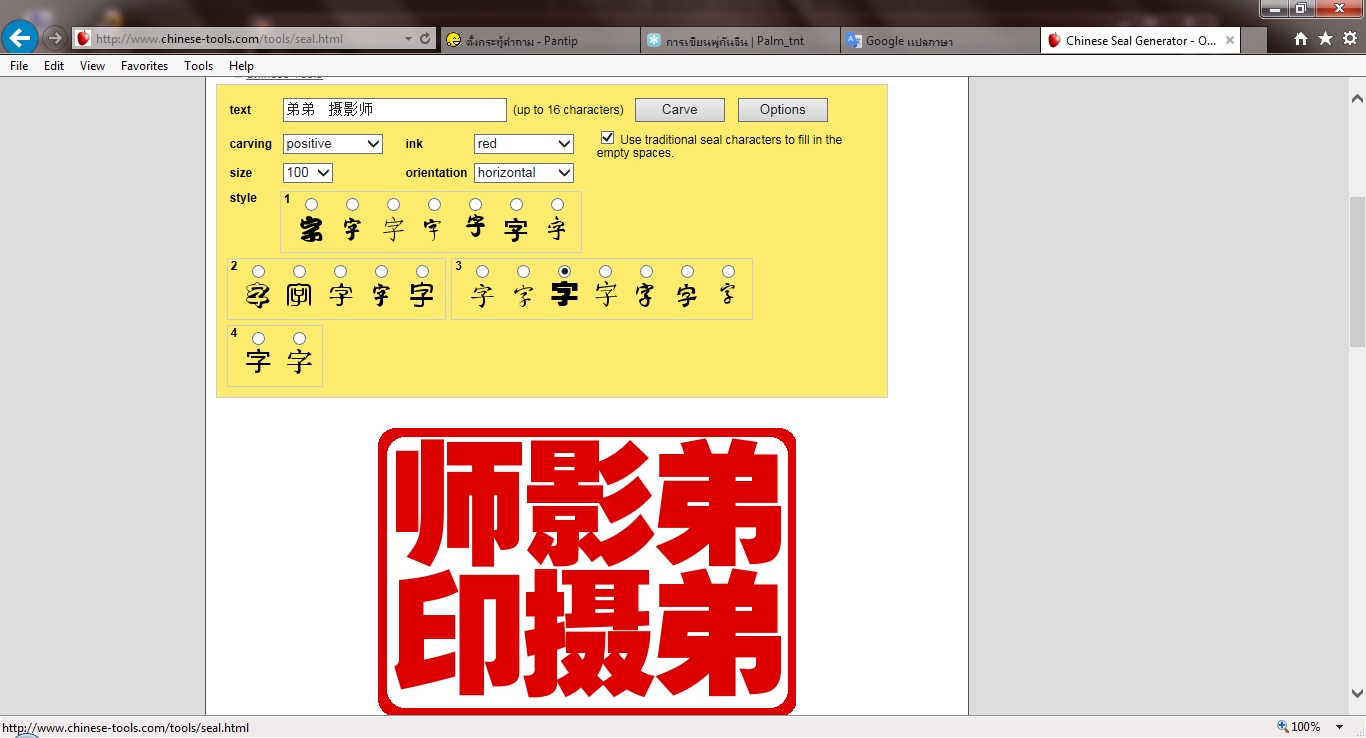Switch to the Palm_tnt tab
Viewport: 1366px width, 738px height.
(740, 41)
